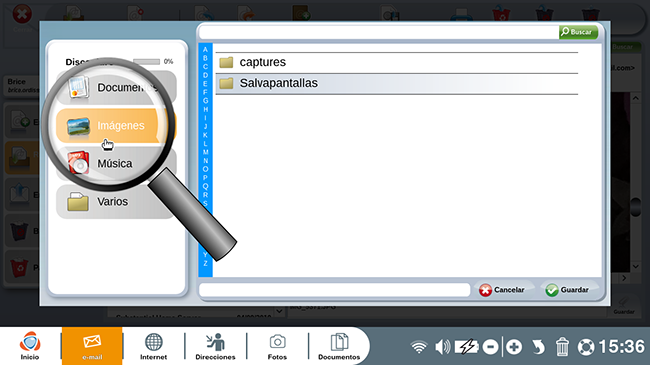The height and width of the screenshot is (365, 650).
Task: Open Direcciones from the bottom bar
Action: 215,346
